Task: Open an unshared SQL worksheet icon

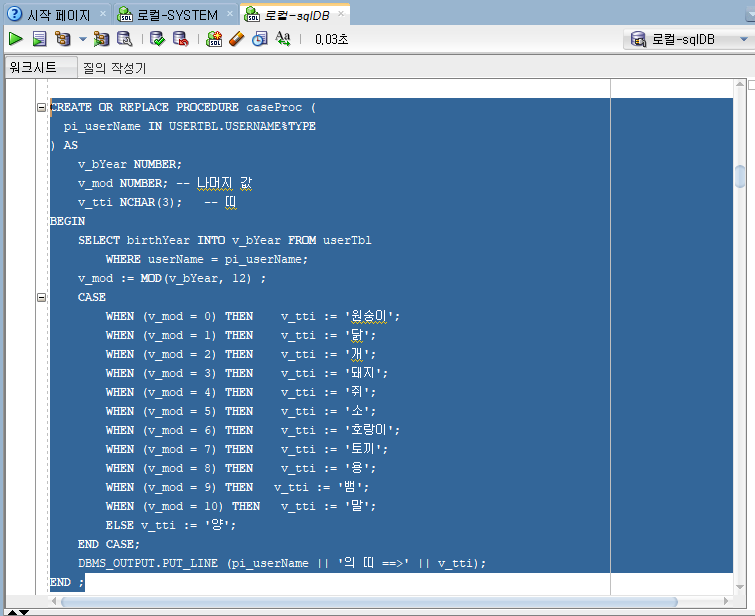Action: 214,39
